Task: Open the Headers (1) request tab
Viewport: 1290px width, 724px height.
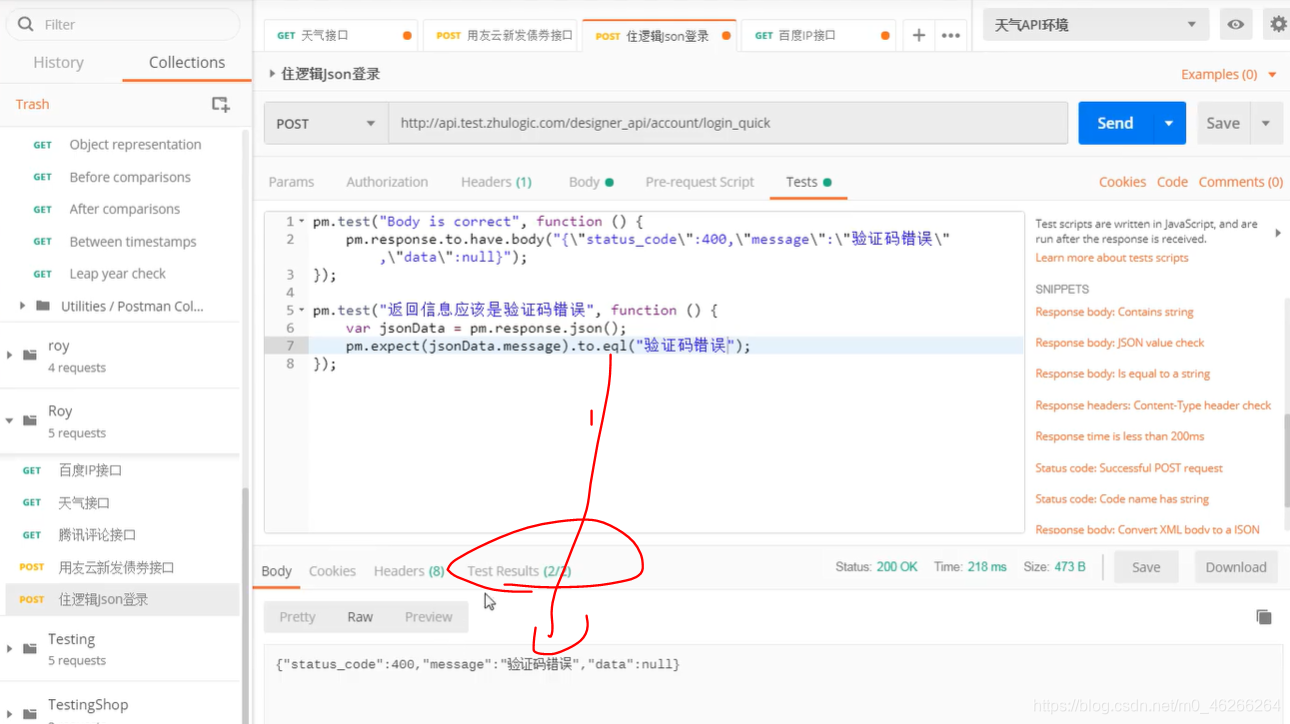Action: pyautogui.click(x=496, y=182)
